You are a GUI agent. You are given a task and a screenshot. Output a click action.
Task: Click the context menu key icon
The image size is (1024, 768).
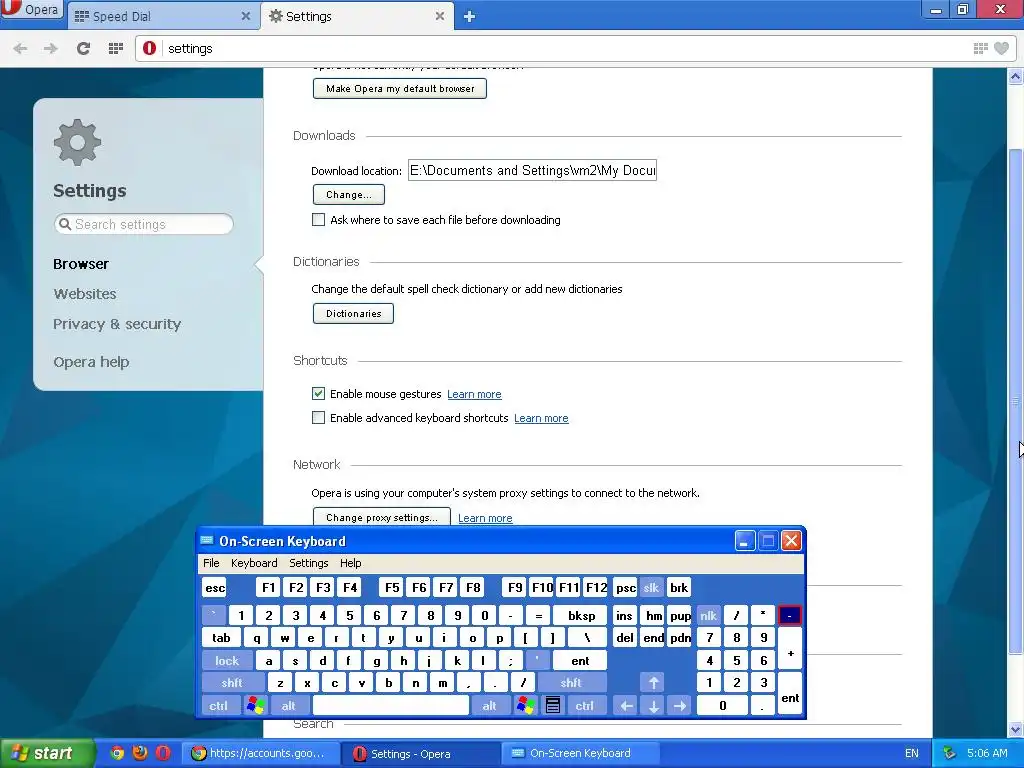click(x=552, y=706)
